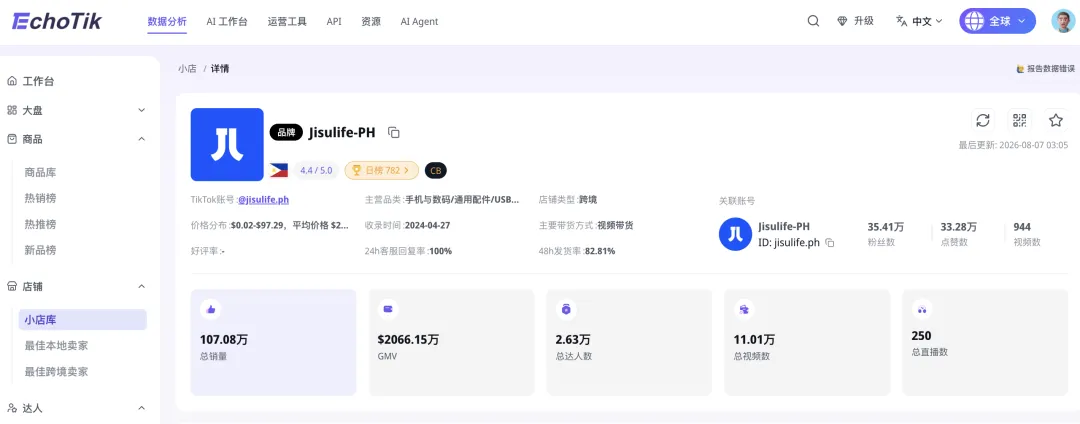
Task: Favorite the shop with star icon
Action: click(1056, 120)
